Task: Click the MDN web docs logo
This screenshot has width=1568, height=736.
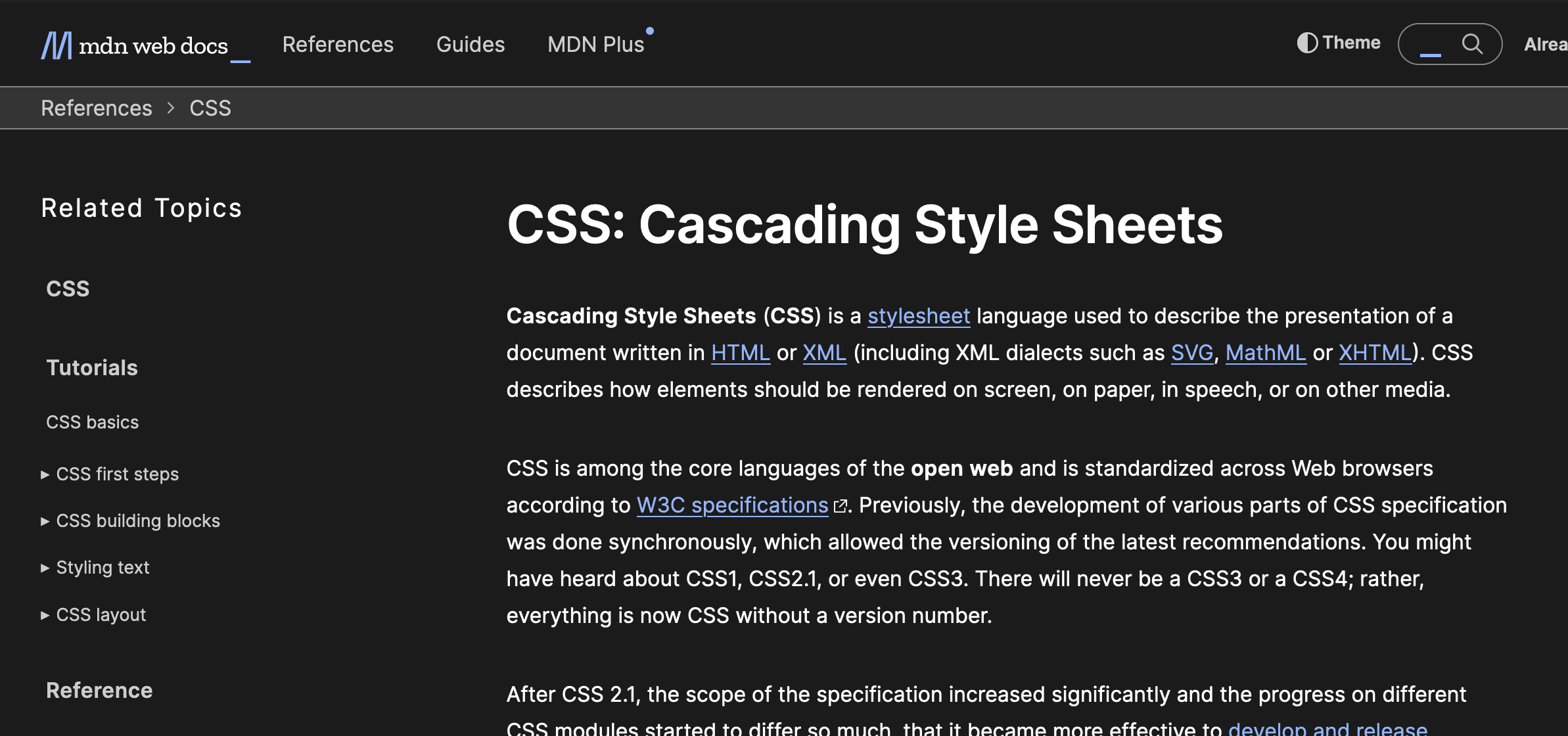Action: point(145,45)
